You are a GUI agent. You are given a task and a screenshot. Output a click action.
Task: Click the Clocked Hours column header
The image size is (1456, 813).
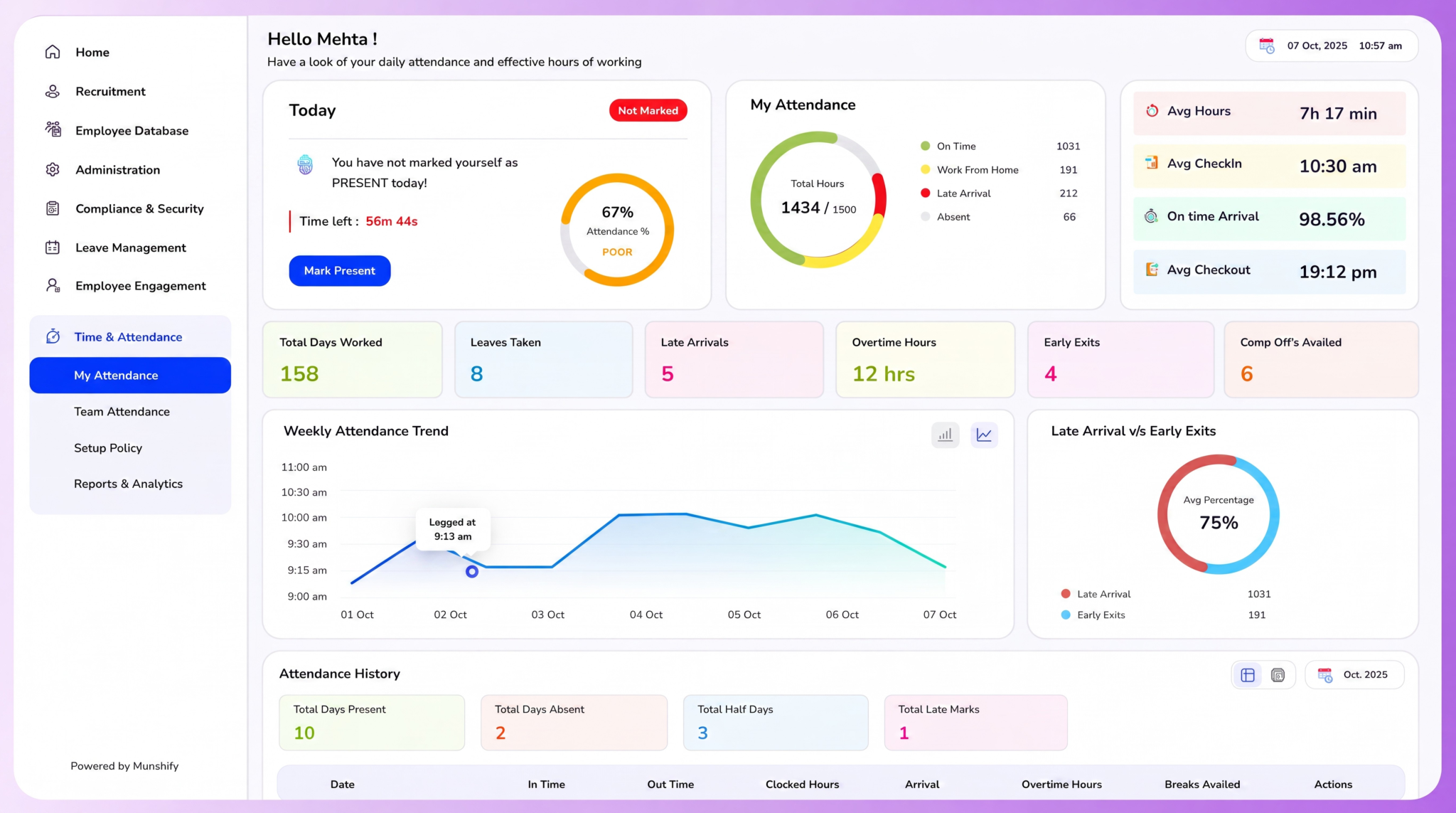tap(802, 784)
